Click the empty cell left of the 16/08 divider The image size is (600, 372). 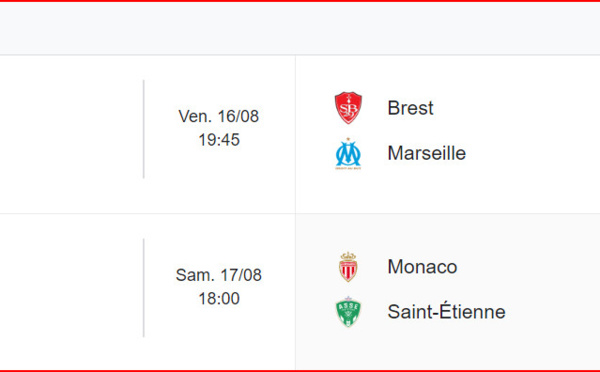71,134
